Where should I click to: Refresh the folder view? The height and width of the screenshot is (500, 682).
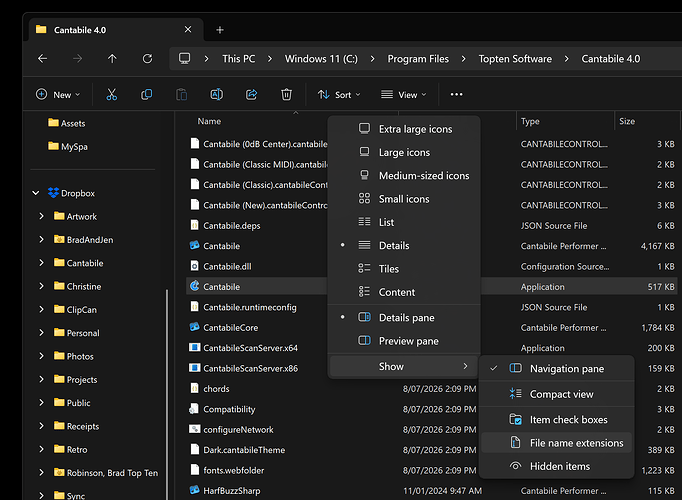[x=147, y=59]
